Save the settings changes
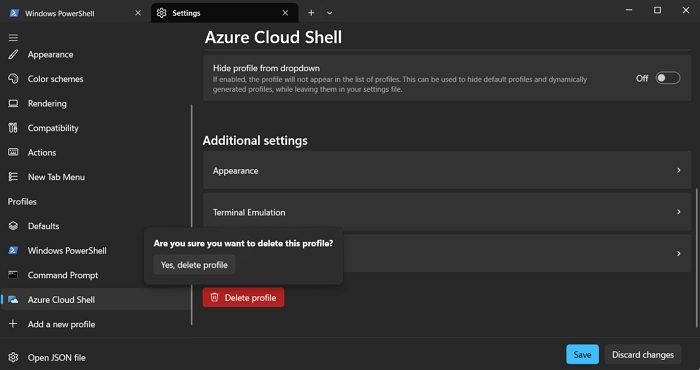This screenshot has height=370, width=700. pos(582,354)
